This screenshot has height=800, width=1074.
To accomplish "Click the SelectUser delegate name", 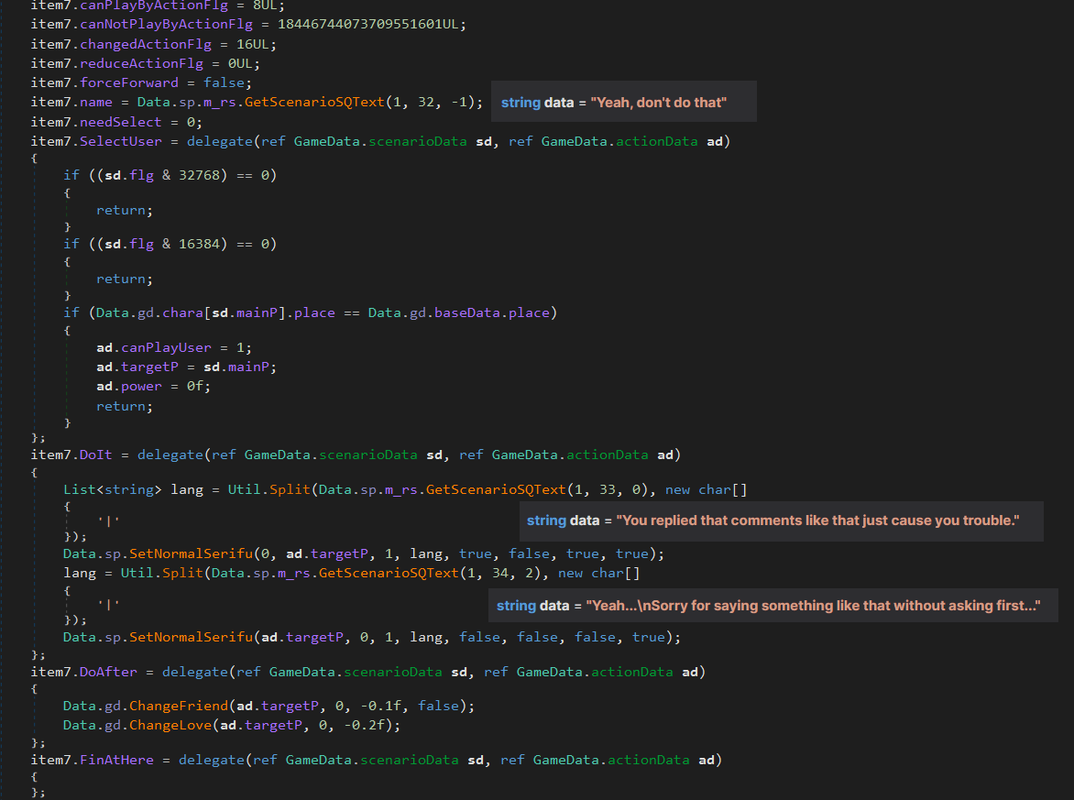I will (x=121, y=141).
